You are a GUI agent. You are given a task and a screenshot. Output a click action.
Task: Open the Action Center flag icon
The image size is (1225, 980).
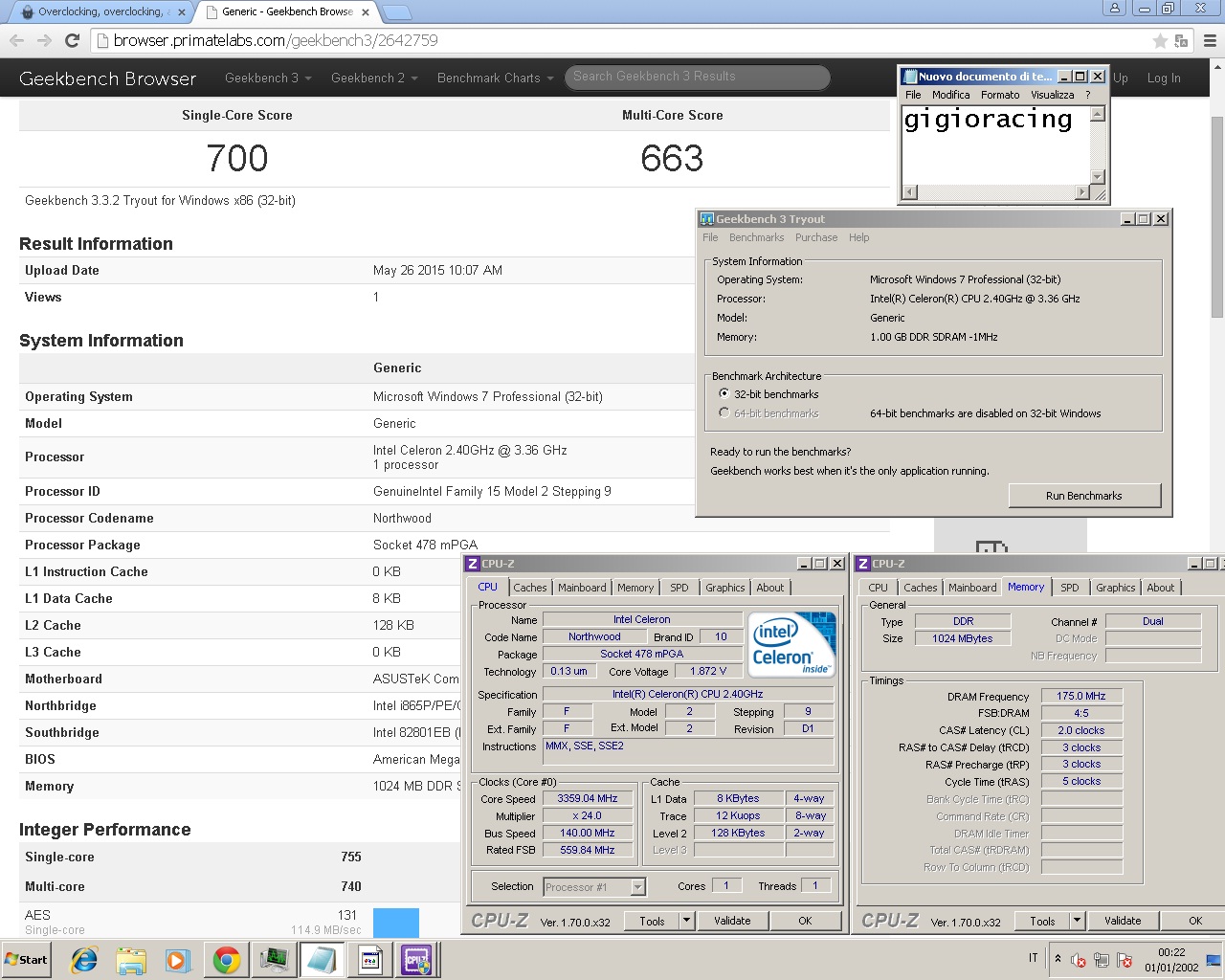pos(1125,960)
